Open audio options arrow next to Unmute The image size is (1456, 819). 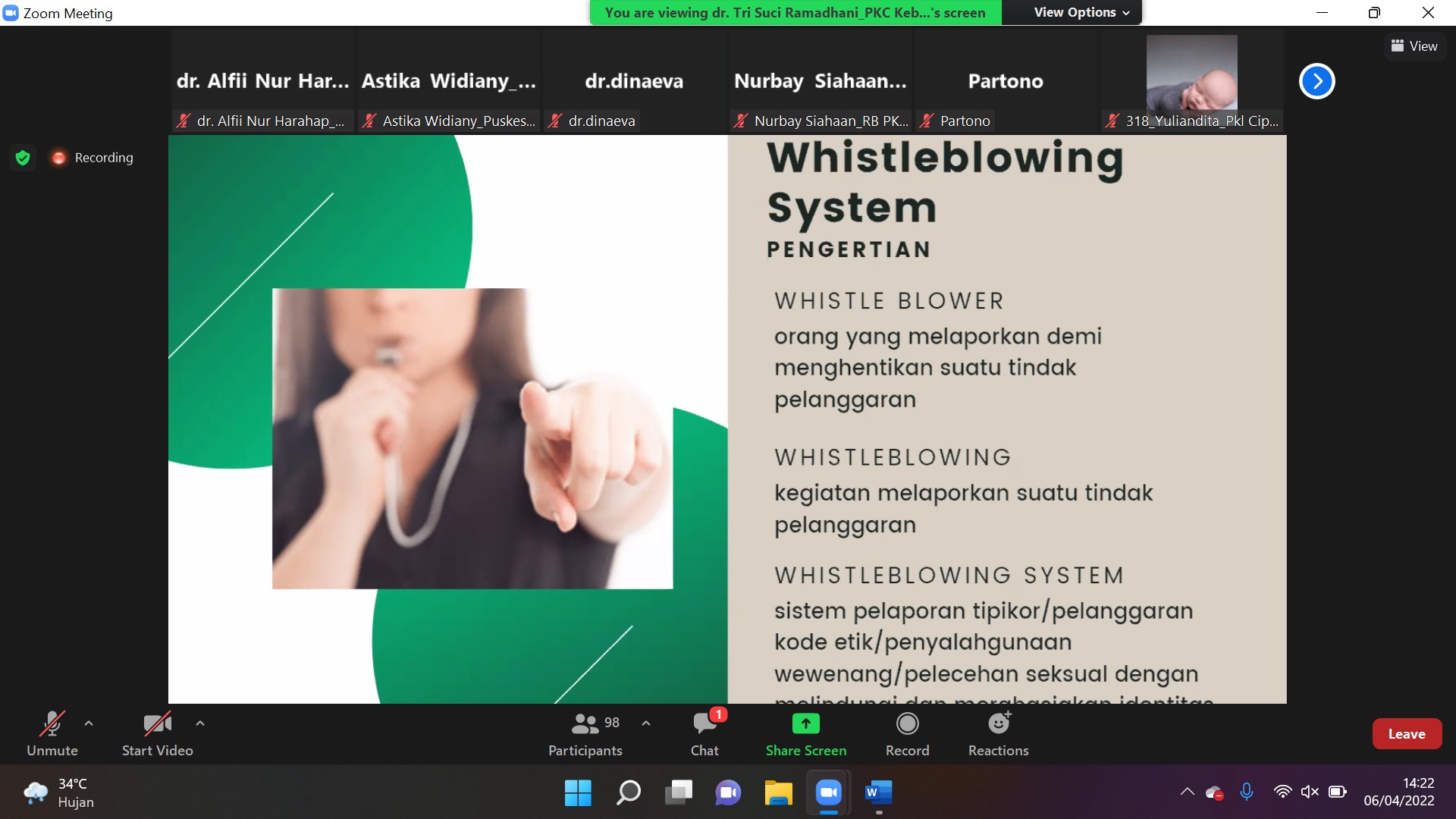pos(89,723)
